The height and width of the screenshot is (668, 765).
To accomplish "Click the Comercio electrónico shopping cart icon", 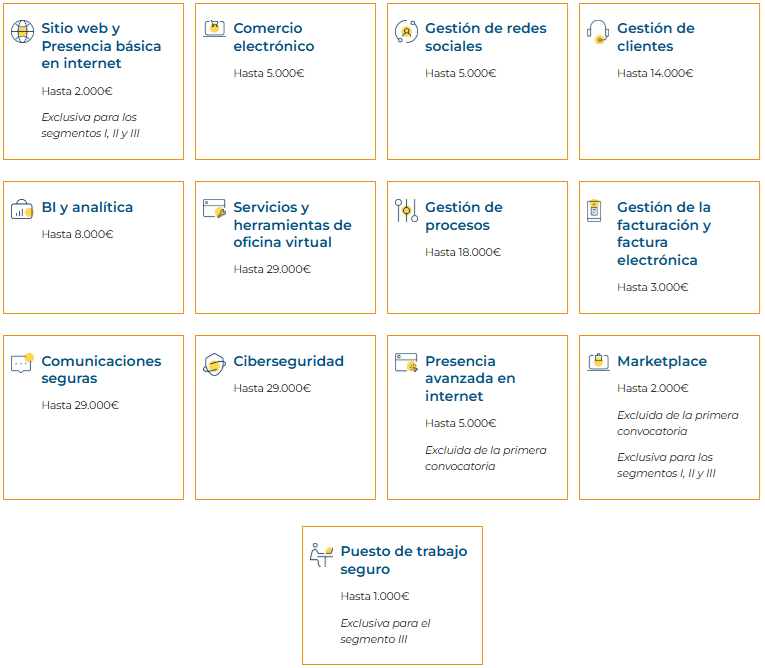I will click(214, 29).
